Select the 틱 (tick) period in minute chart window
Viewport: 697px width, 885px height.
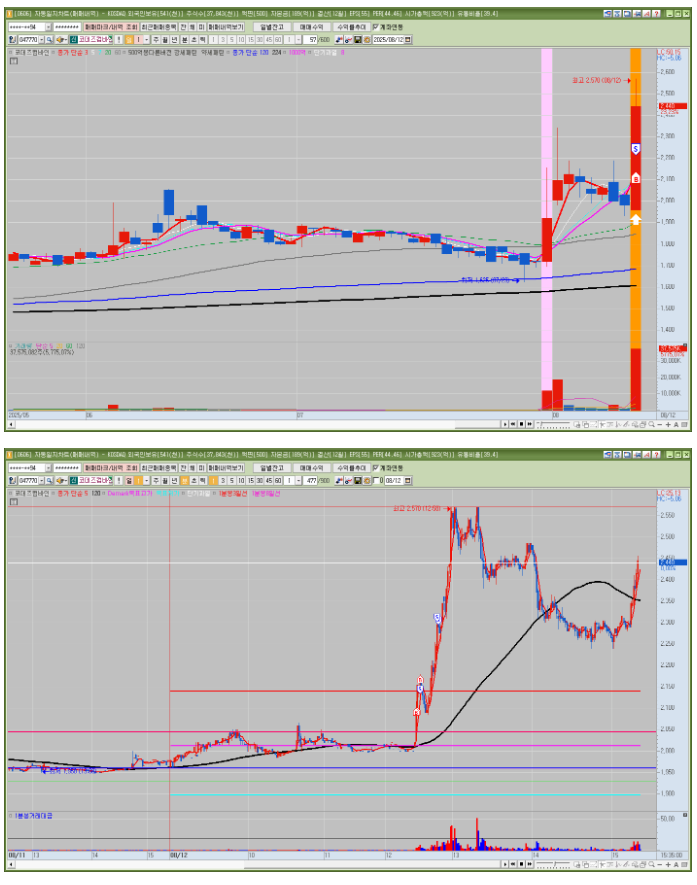pos(202,480)
